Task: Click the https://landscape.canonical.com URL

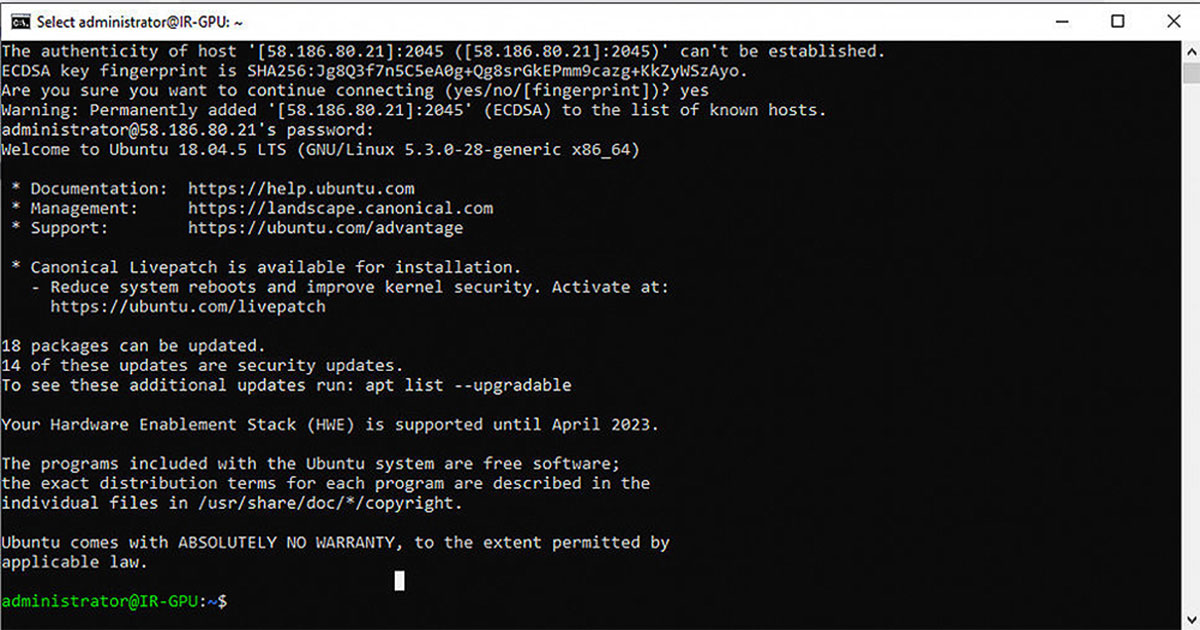Action: [340, 208]
